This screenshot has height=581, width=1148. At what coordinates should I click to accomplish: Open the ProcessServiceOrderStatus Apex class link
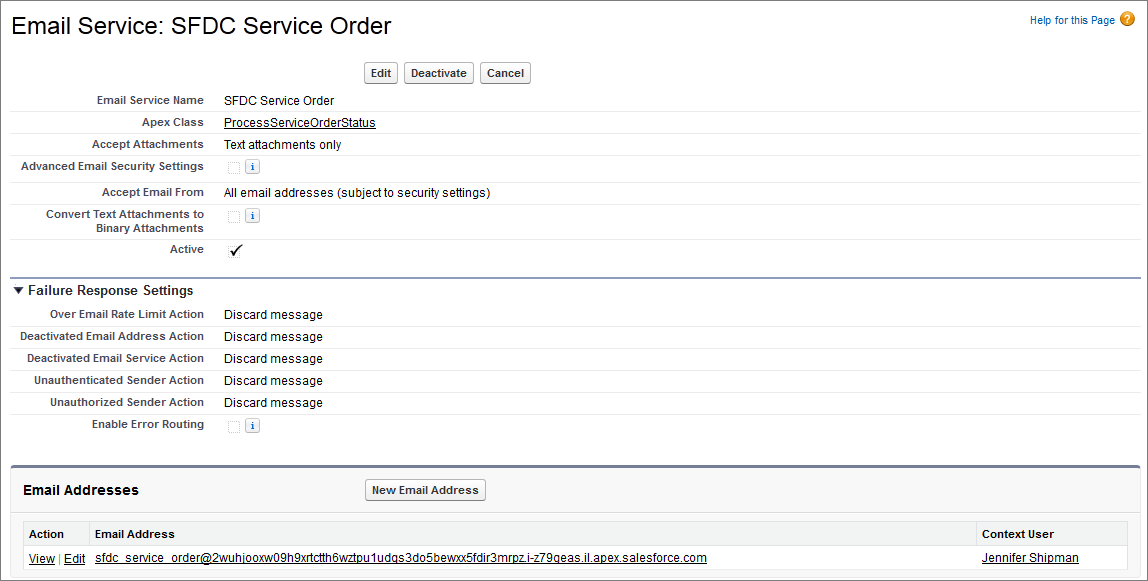coord(299,123)
